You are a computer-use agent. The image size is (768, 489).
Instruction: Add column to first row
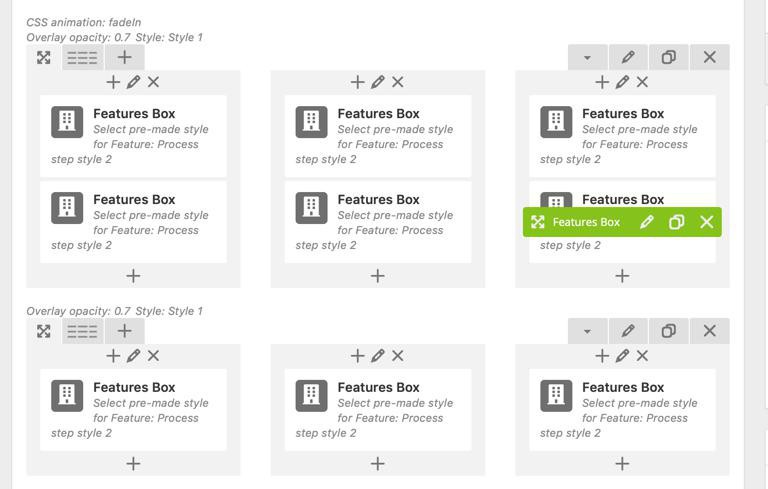(x=124, y=57)
